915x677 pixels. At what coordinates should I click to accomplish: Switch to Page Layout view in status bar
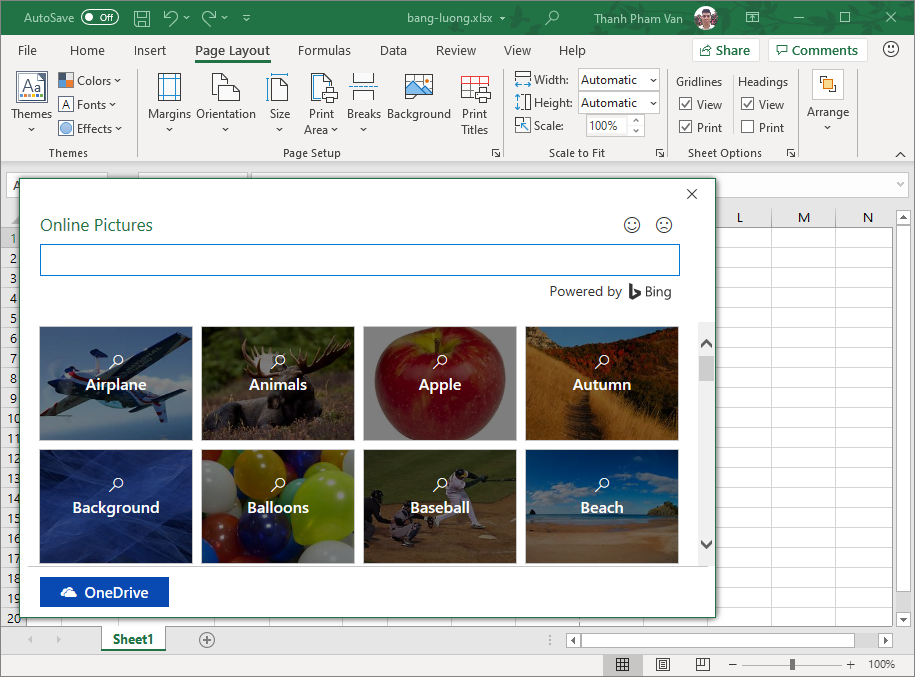tap(663, 664)
